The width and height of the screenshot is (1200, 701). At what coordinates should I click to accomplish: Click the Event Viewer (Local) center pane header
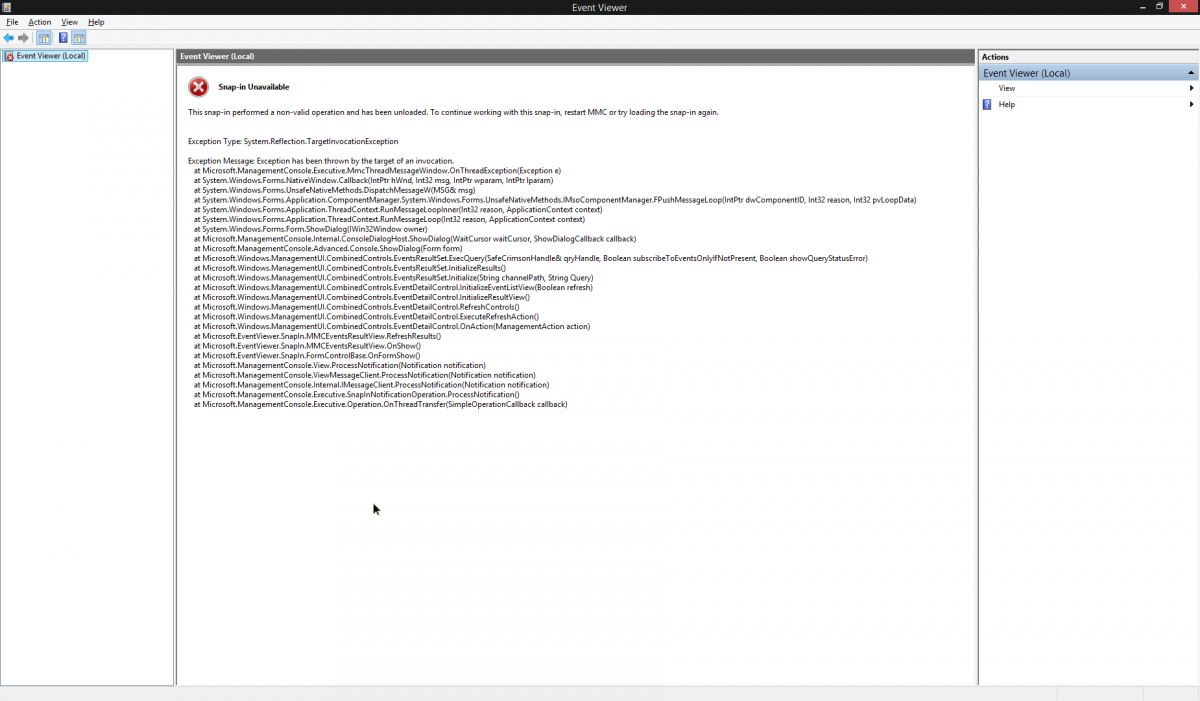(x=575, y=57)
